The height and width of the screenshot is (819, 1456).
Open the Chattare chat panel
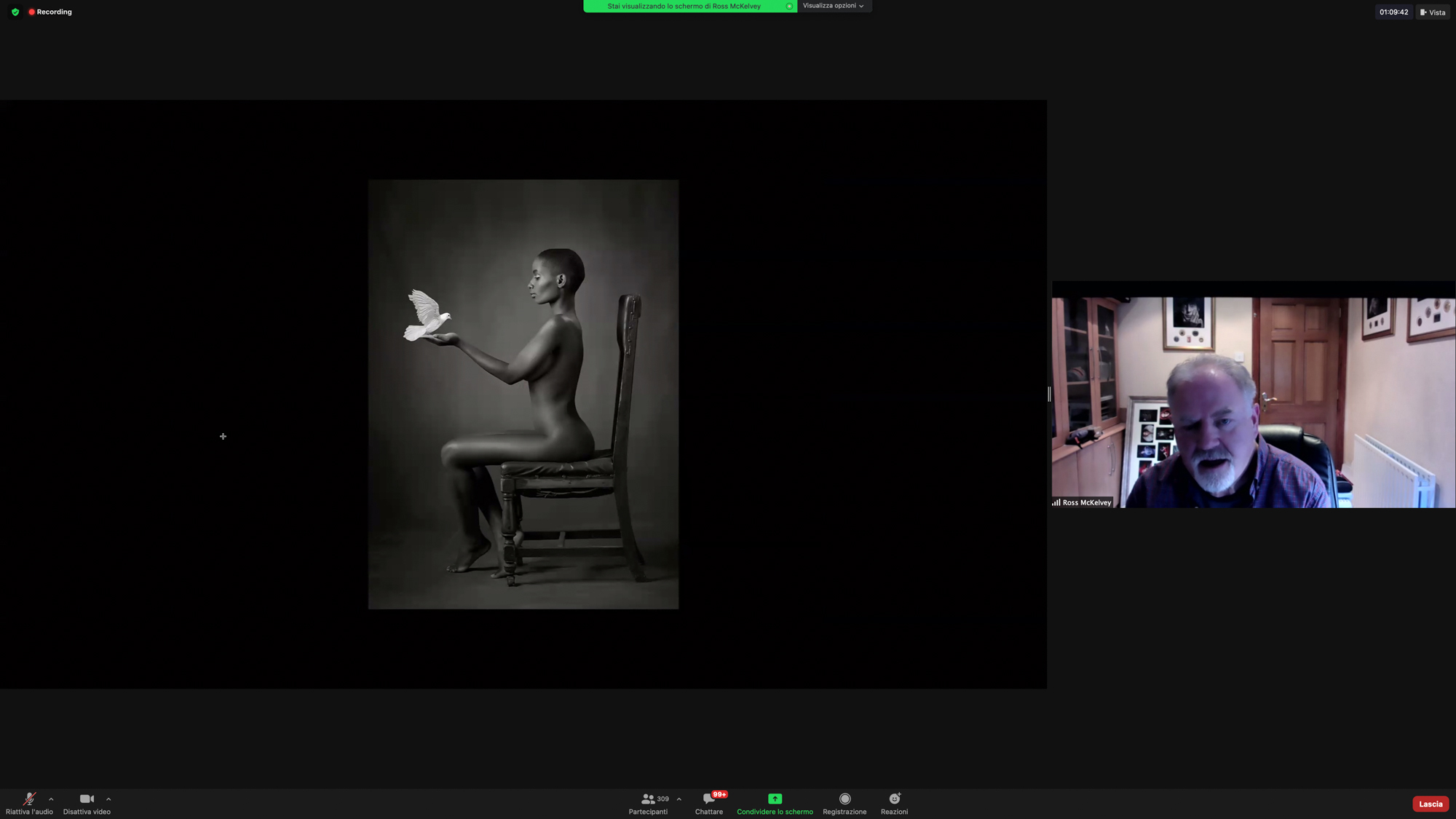708,802
